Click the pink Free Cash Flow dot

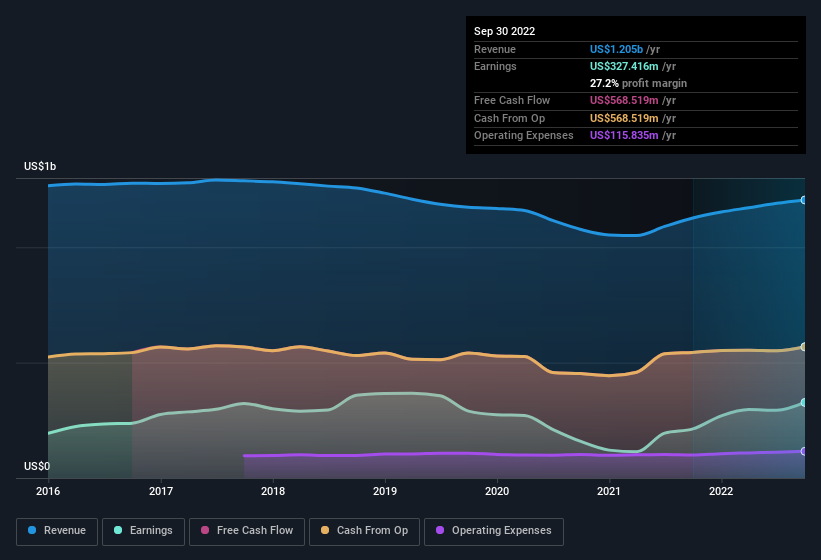[x=205, y=530]
